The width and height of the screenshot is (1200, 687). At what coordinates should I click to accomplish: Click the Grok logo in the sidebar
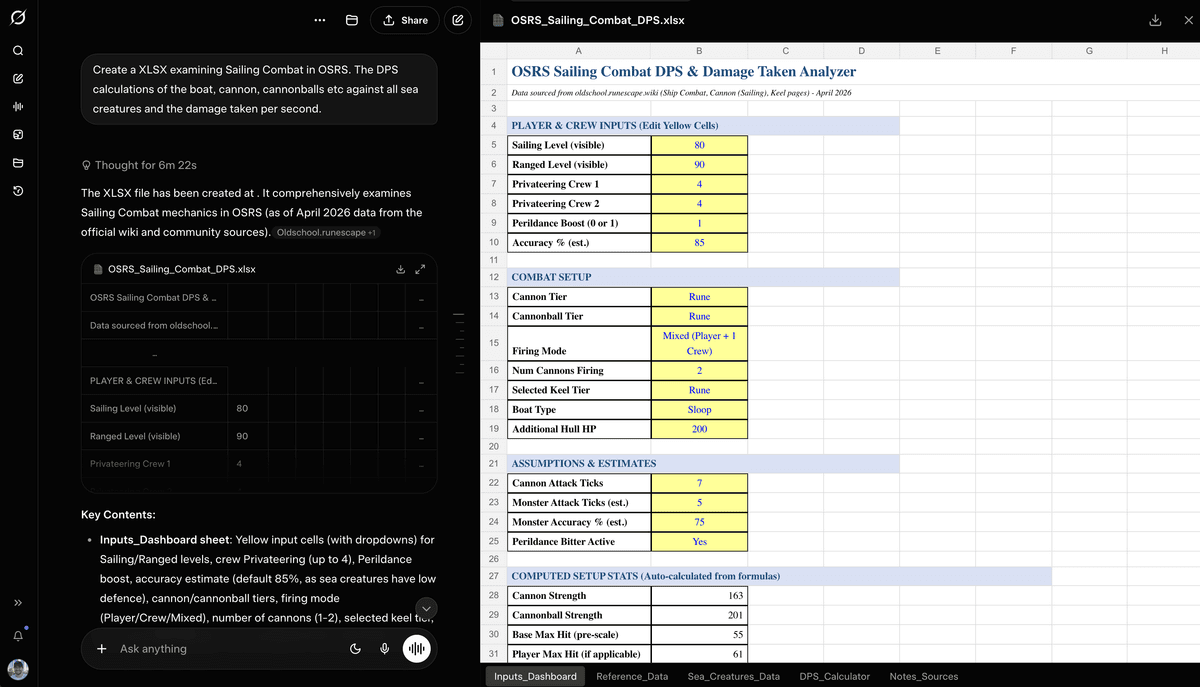pyautogui.click(x=19, y=20)
